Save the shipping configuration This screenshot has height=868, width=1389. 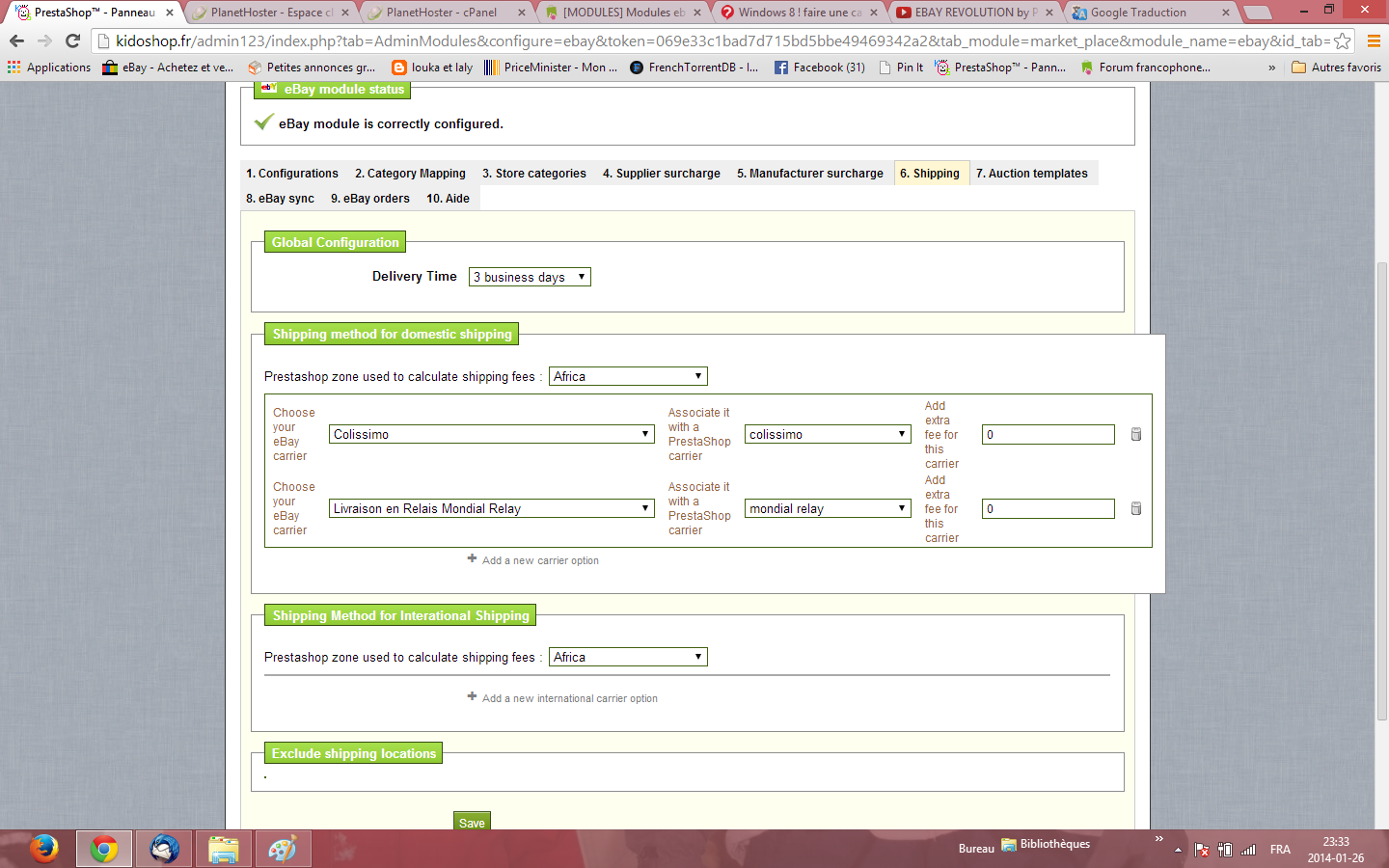click(x=472, y=822)
